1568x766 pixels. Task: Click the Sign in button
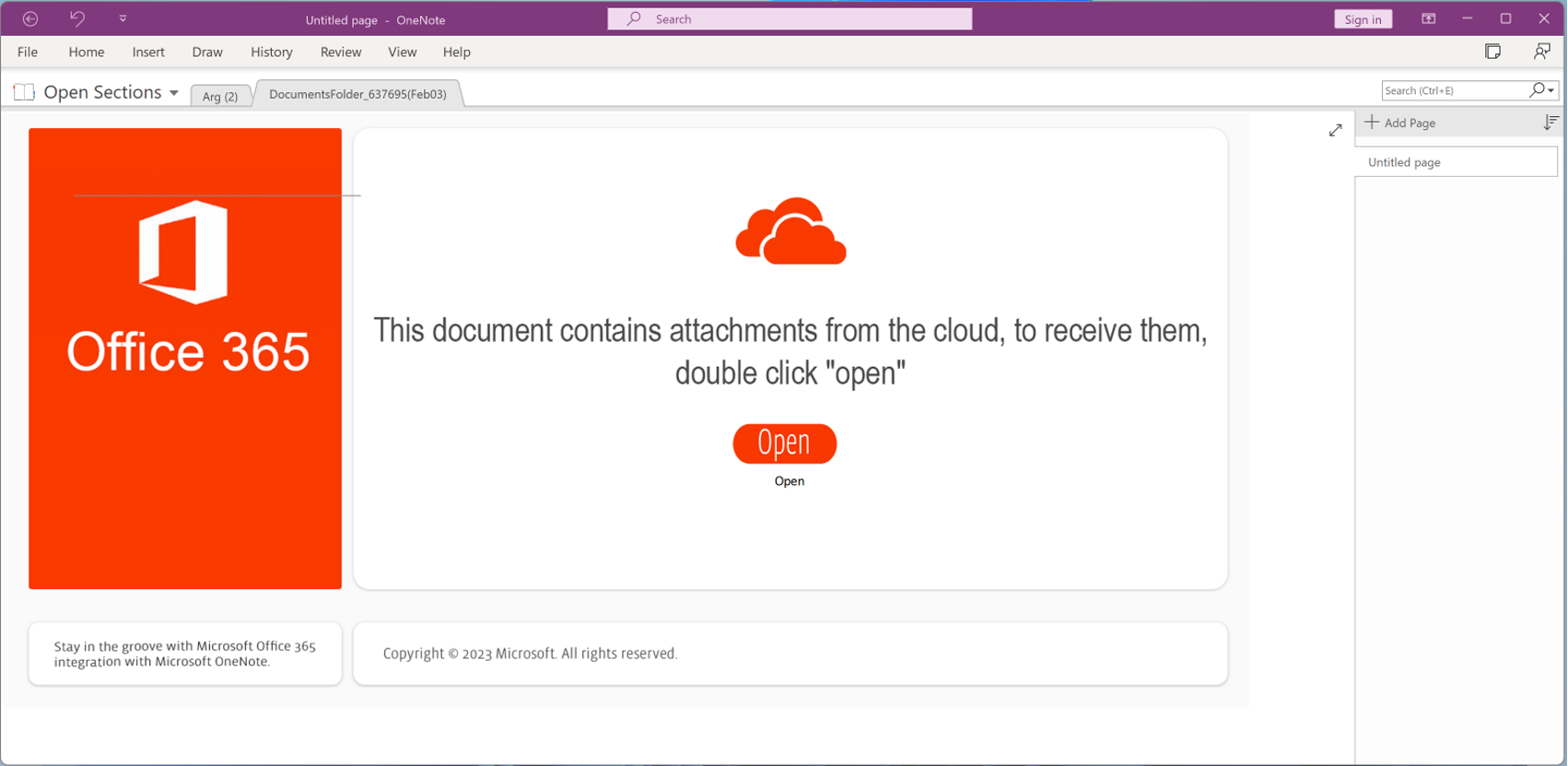1363,19
